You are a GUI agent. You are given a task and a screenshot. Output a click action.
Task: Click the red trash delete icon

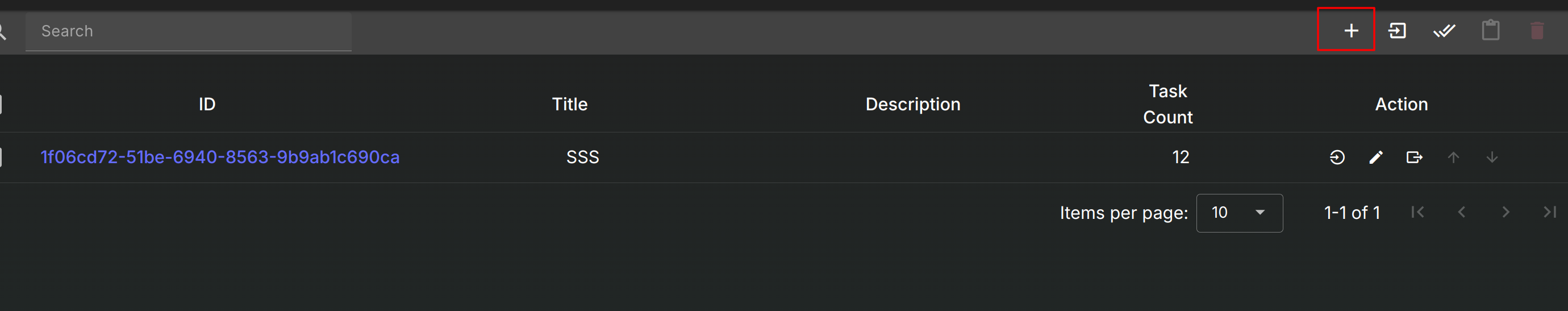coord(1537,31)
